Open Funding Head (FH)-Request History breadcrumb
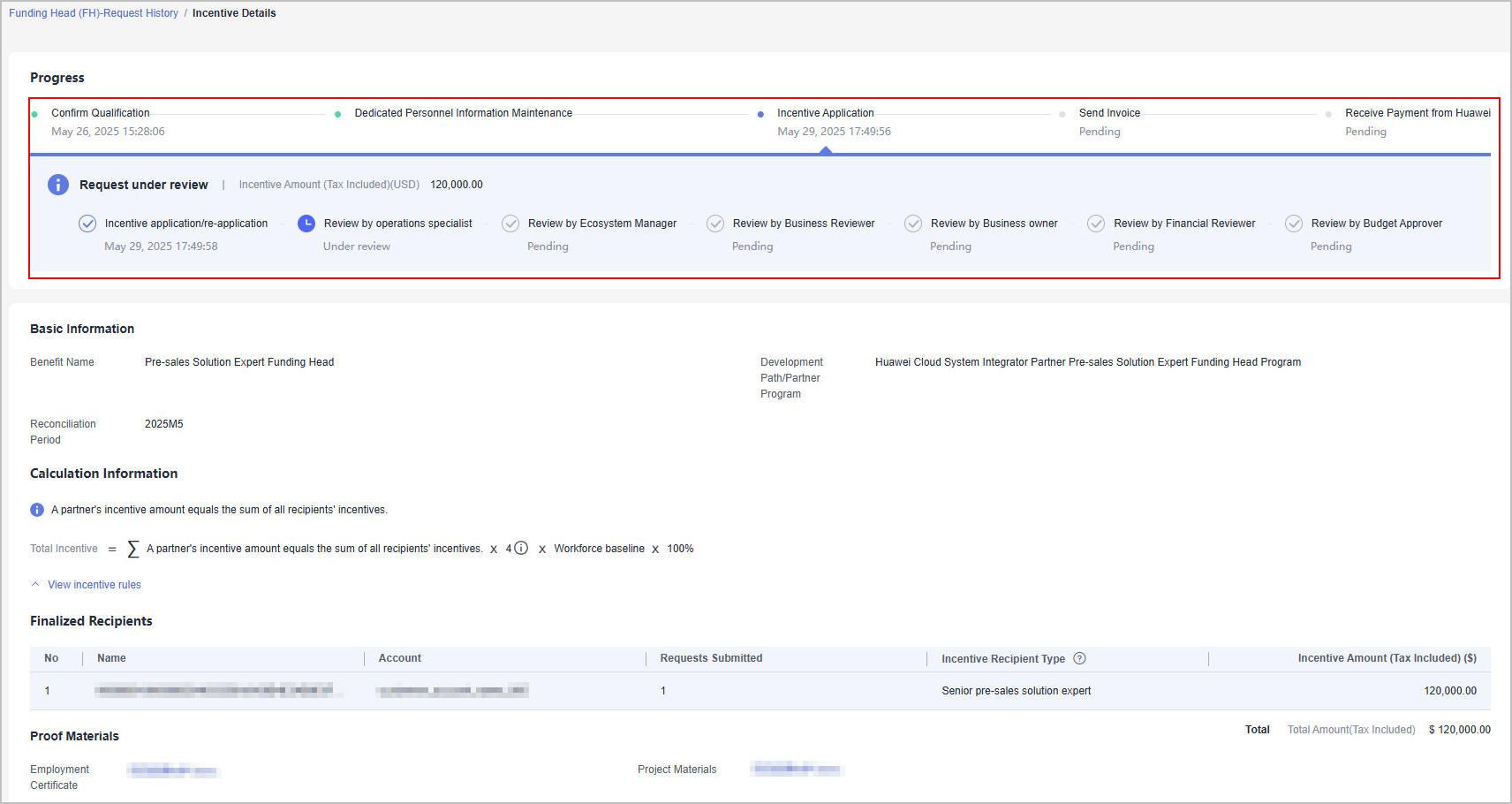This screenshot has width=1512, height=804. click(94, 13)
